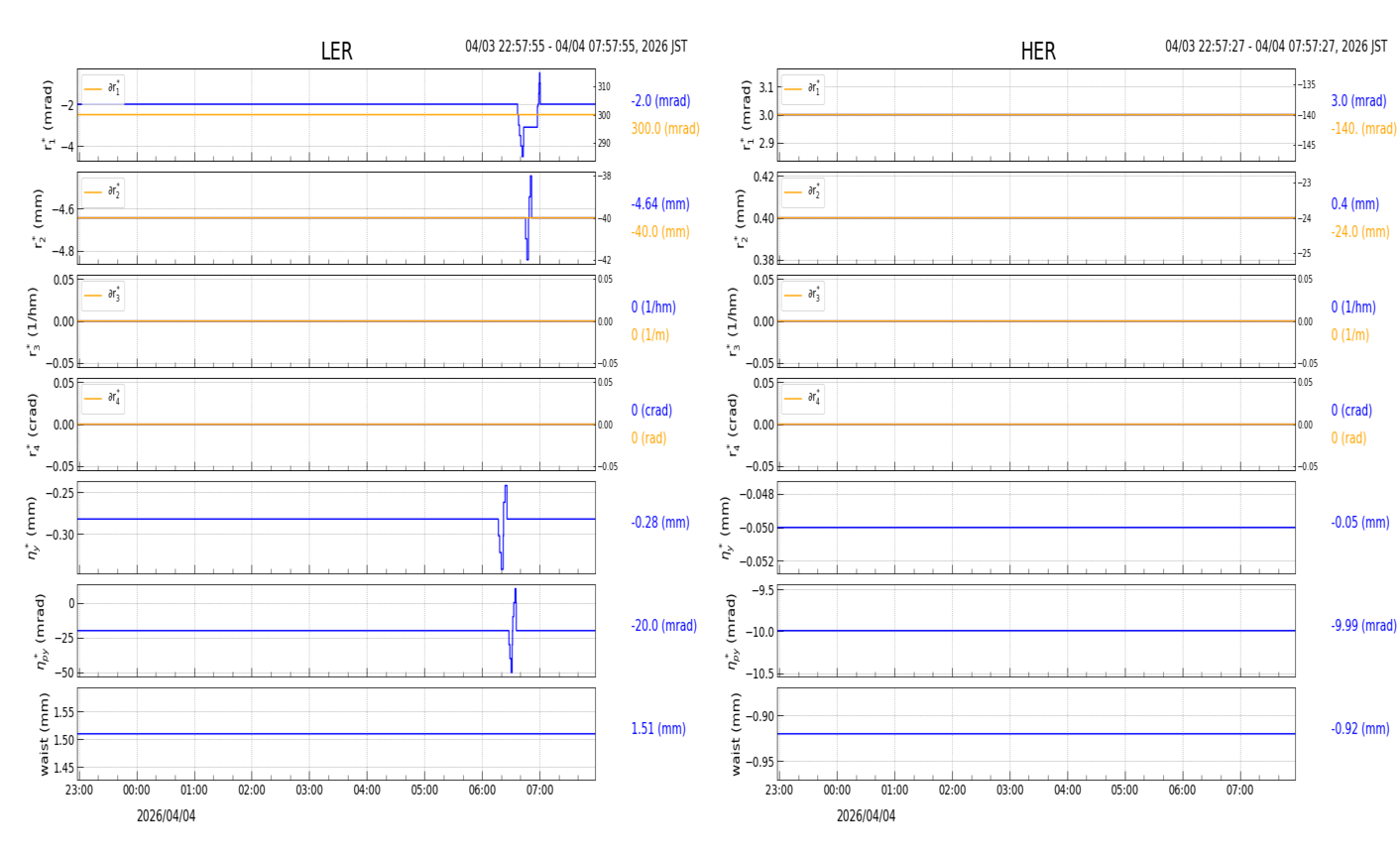Click the ∂r1* legend in the LER plot

pos(103,88)
